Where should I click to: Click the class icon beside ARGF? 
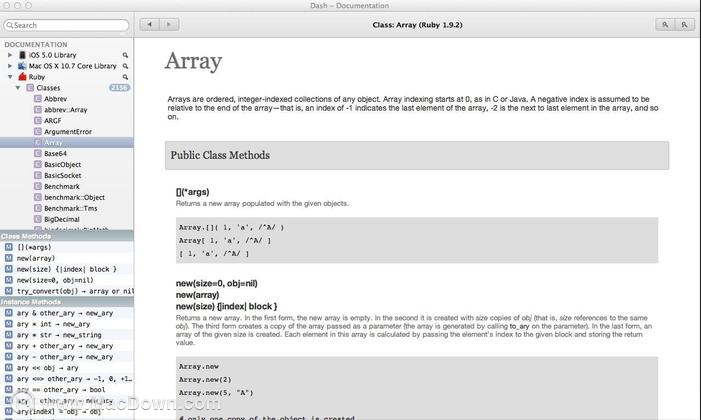pos(38,120)
